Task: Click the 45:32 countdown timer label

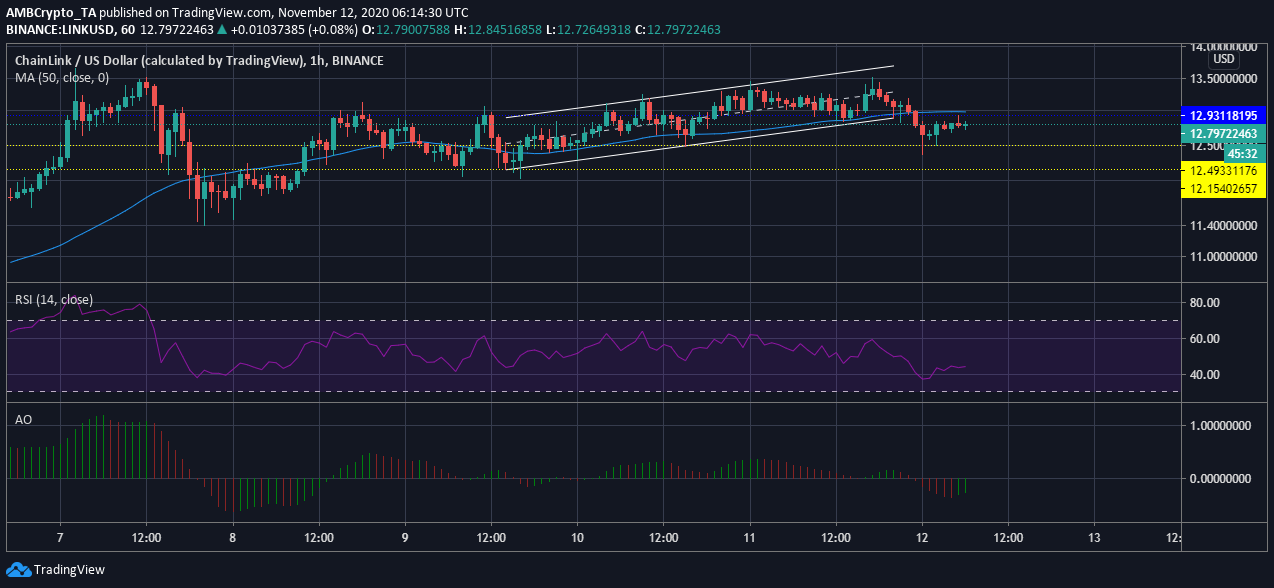Action: click(x=1243, y=154)
